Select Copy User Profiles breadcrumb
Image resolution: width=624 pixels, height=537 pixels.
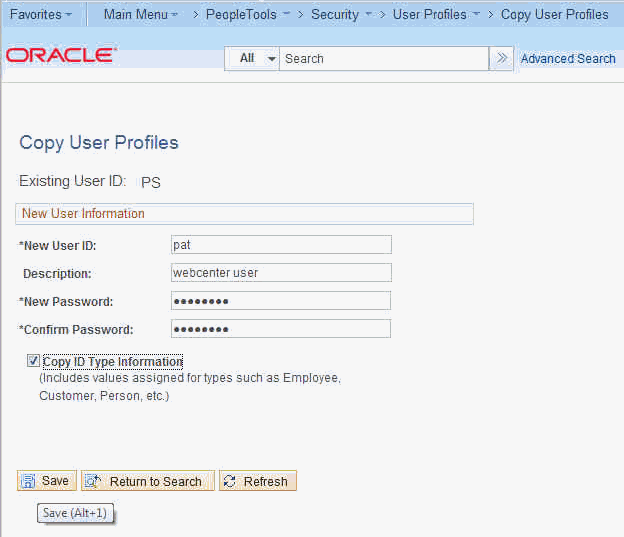coord(554,15)
